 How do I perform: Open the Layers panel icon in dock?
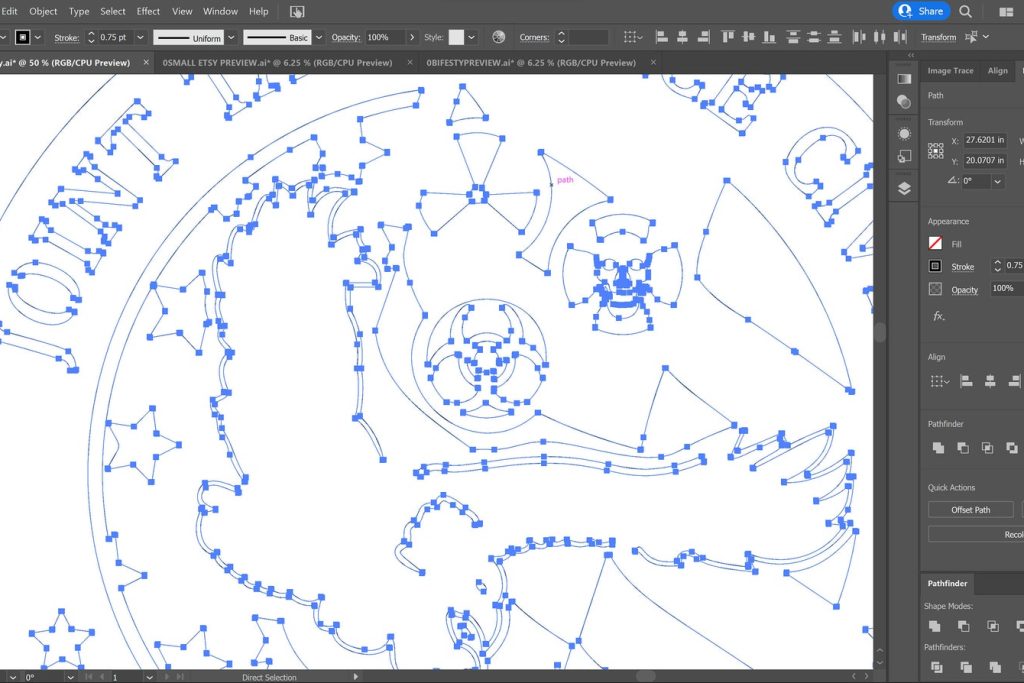[x=904, y=188]
